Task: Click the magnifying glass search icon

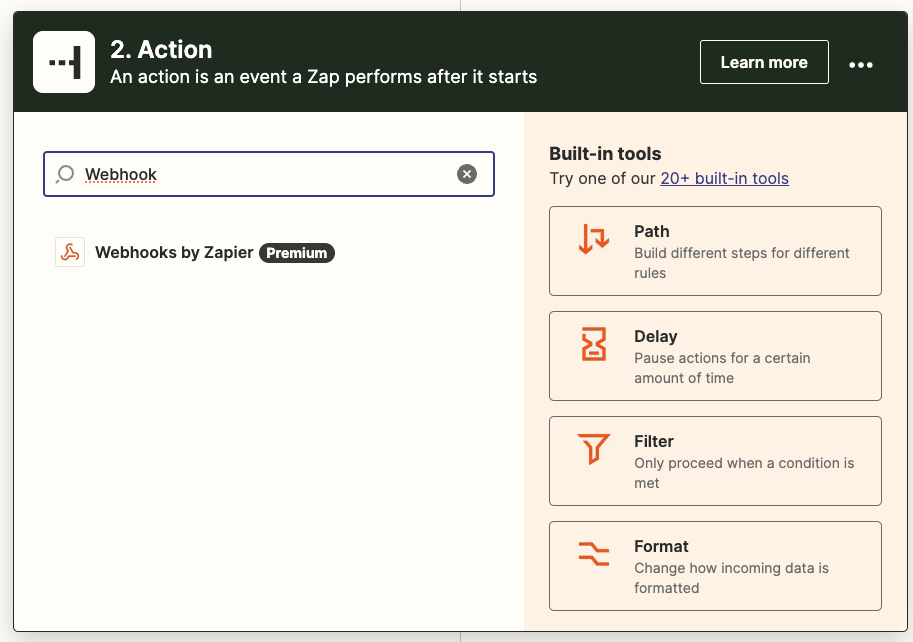Action: 65,174
